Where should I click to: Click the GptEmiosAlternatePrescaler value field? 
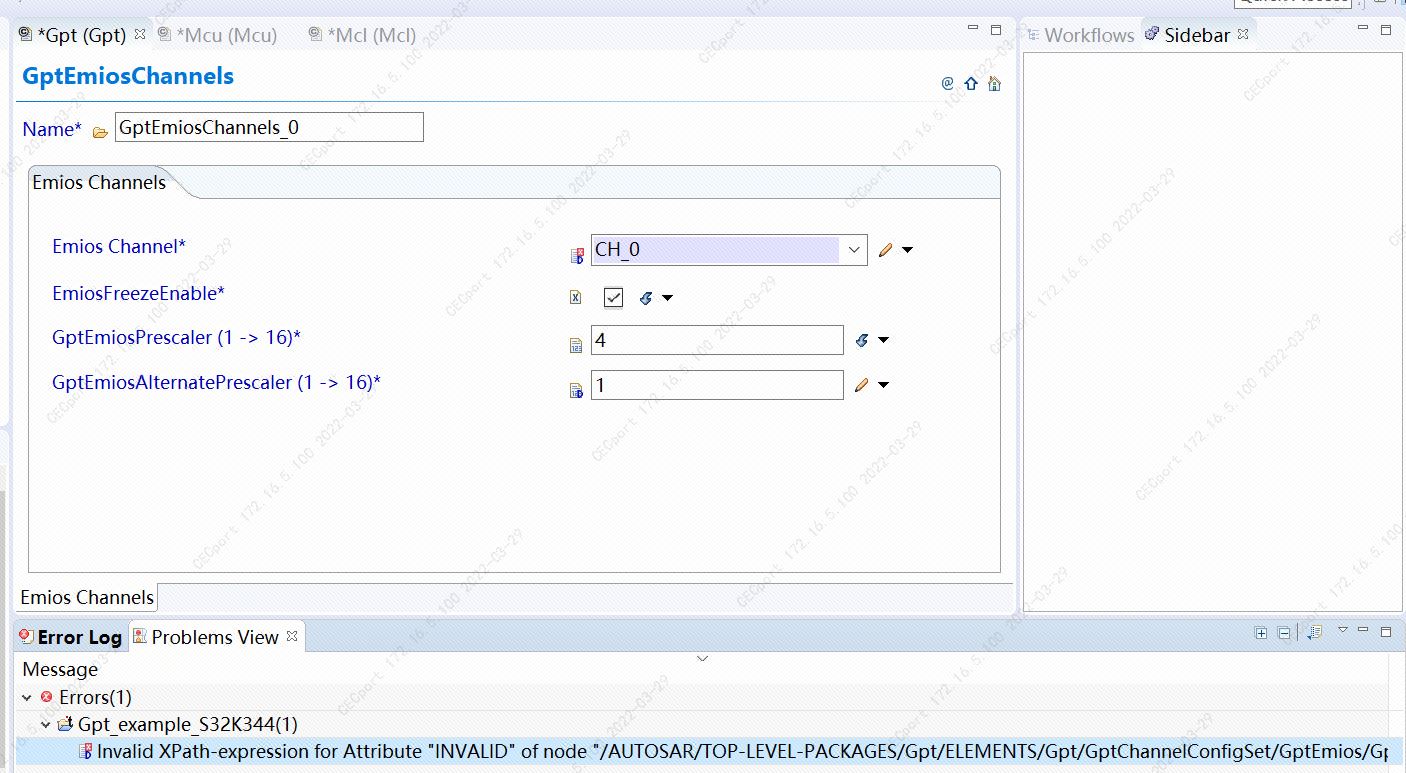(717, 385)
